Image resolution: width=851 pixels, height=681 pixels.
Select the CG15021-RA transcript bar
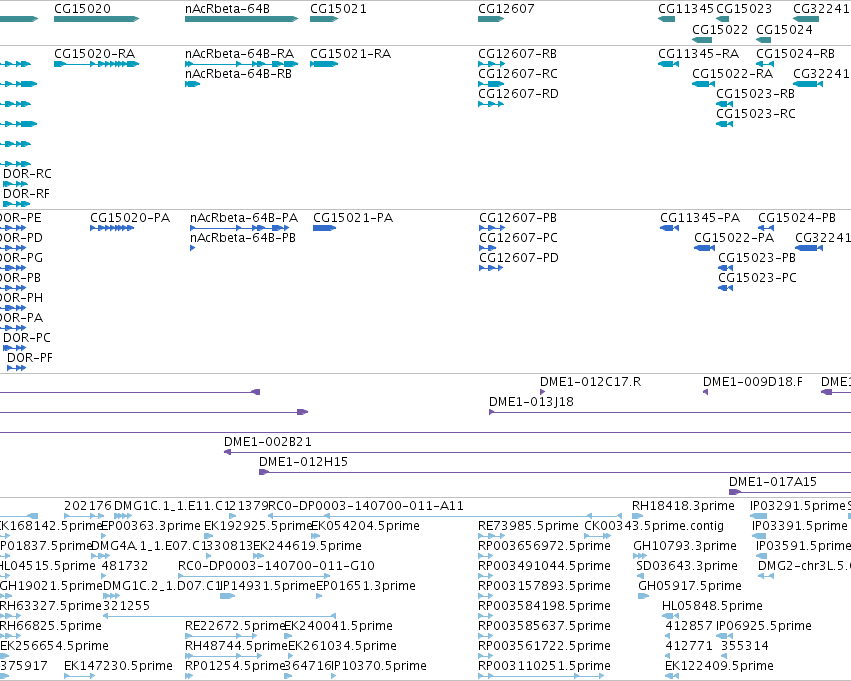tap(324, 64)
